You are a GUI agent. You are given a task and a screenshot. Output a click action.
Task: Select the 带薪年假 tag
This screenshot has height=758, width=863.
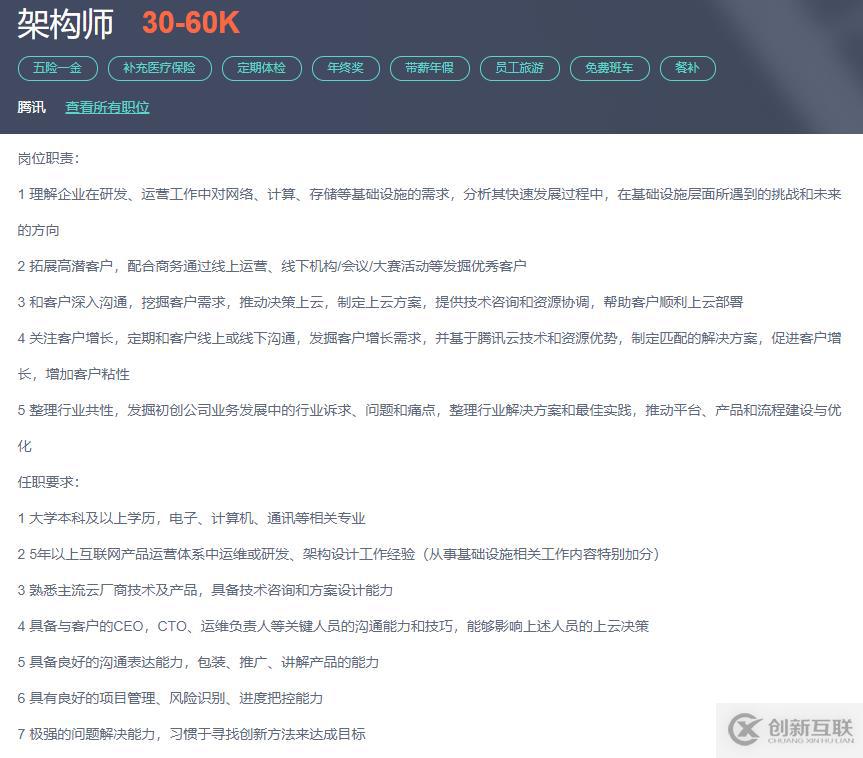[x=429, y=68]
